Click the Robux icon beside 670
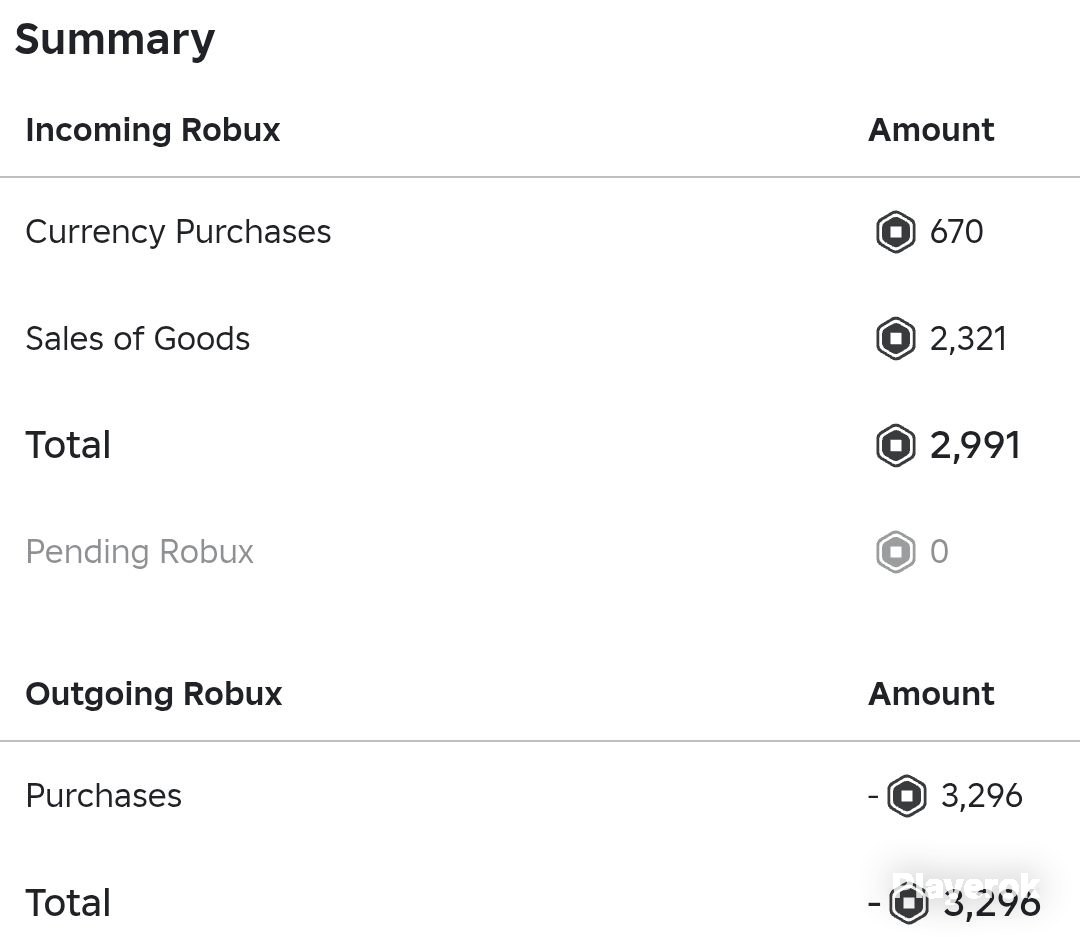Screen dimensions: 1080x942 pos(895,232)
